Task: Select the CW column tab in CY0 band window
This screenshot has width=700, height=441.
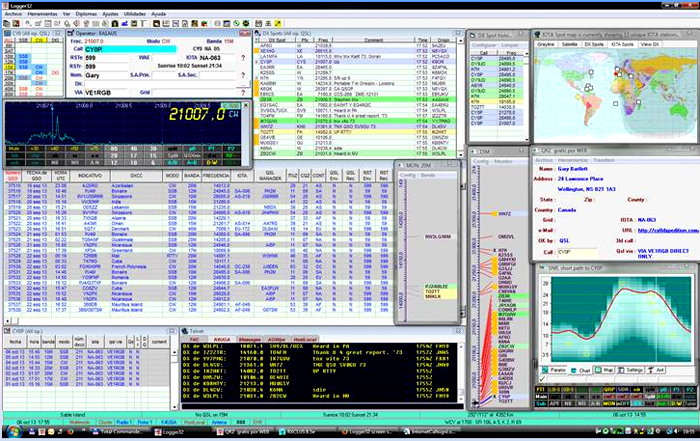Action: pyautogui.click(x=39, y=40)
